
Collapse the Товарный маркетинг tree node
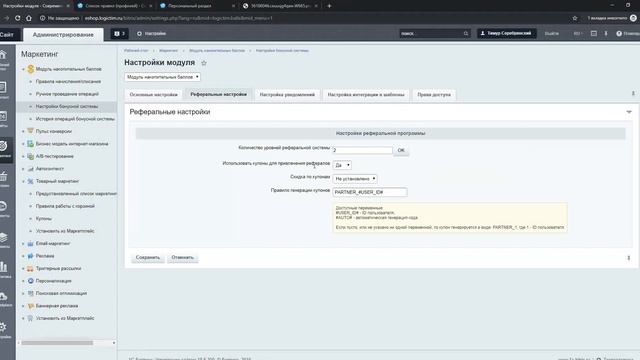(23, 181)
